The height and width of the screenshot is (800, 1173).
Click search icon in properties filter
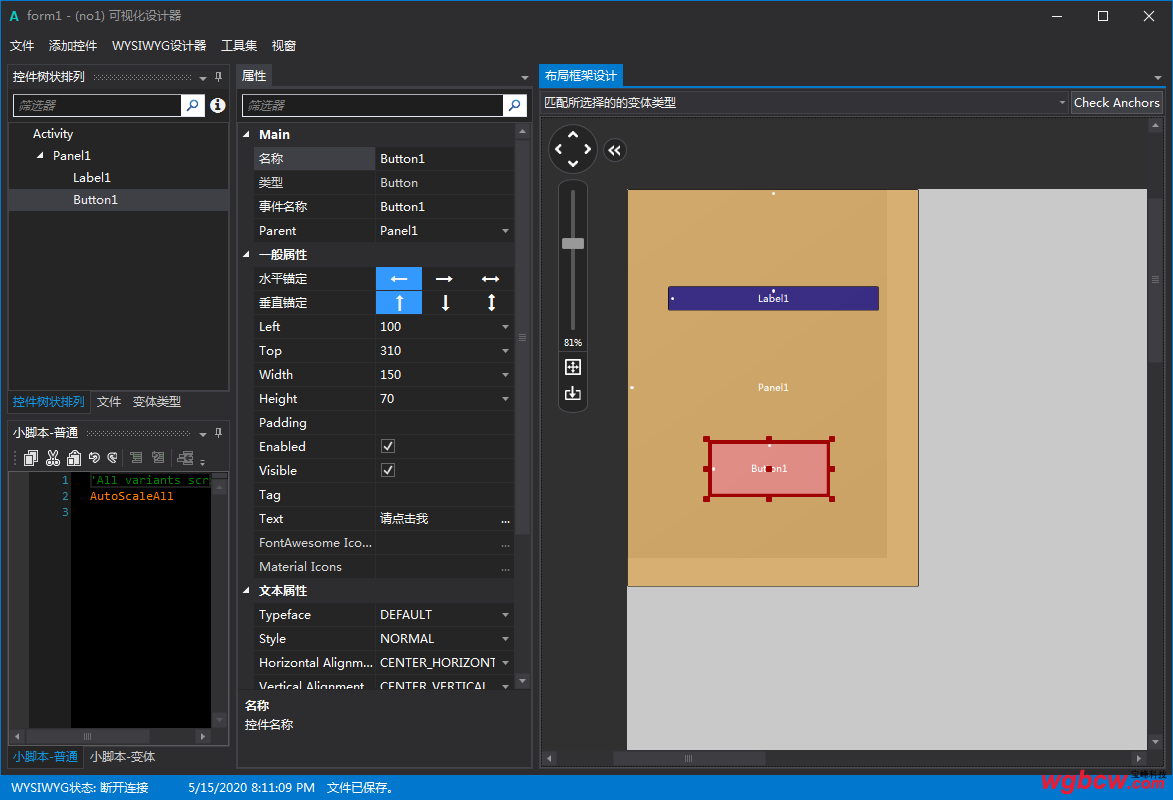515,105
